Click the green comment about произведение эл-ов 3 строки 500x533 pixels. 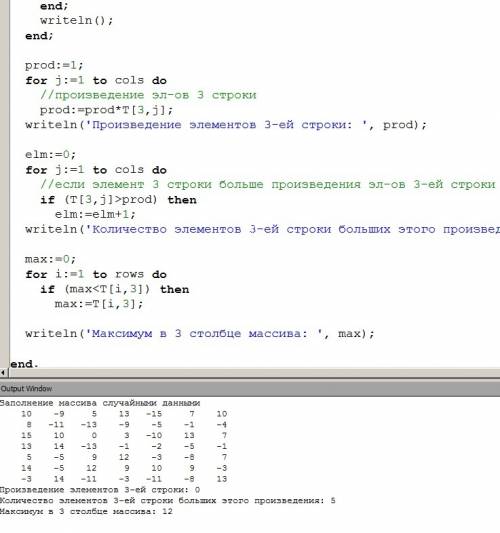click(x=148, y=95)
